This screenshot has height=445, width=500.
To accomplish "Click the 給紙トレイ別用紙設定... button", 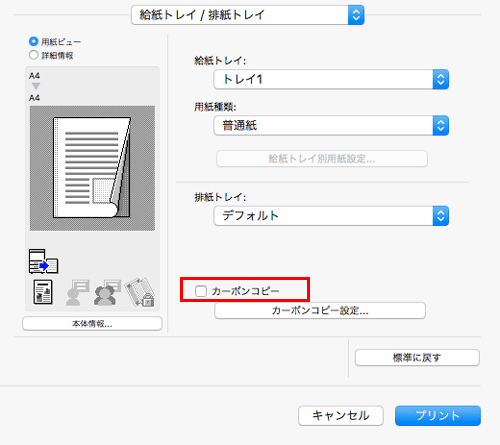I will 322,159.
